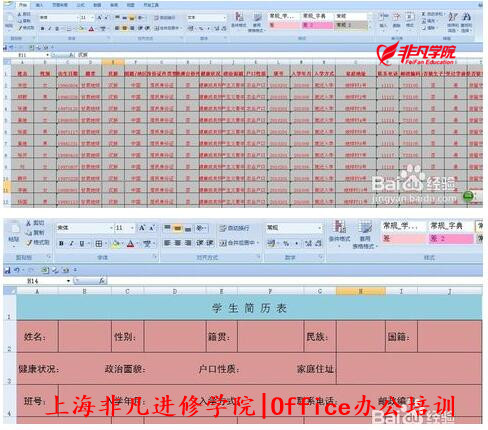488x430 pixels.
Task: Click the Undo arrow on lower quick access toolbar
Action: [17, 270]
